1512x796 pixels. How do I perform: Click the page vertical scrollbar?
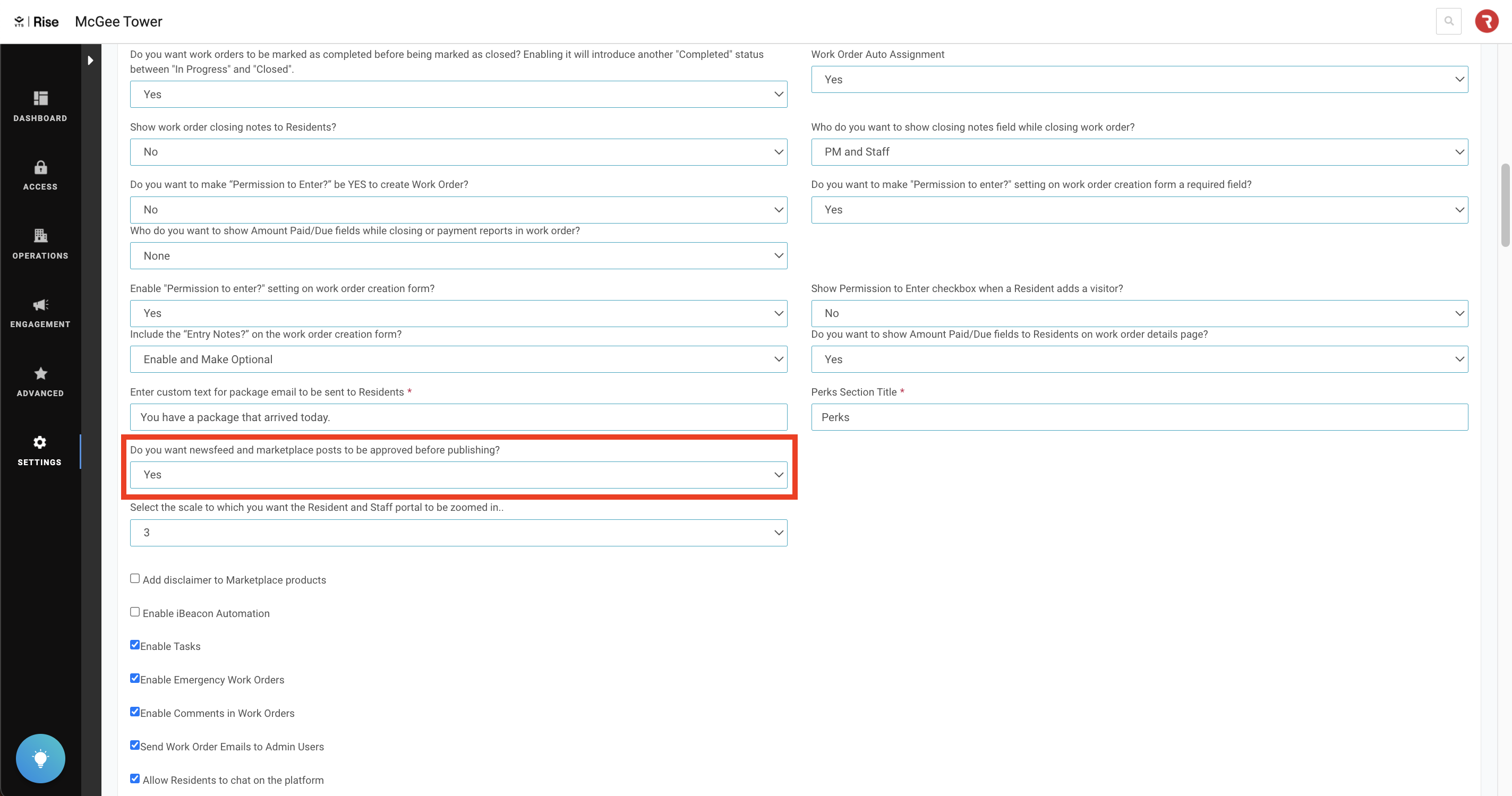point(1505,206)
